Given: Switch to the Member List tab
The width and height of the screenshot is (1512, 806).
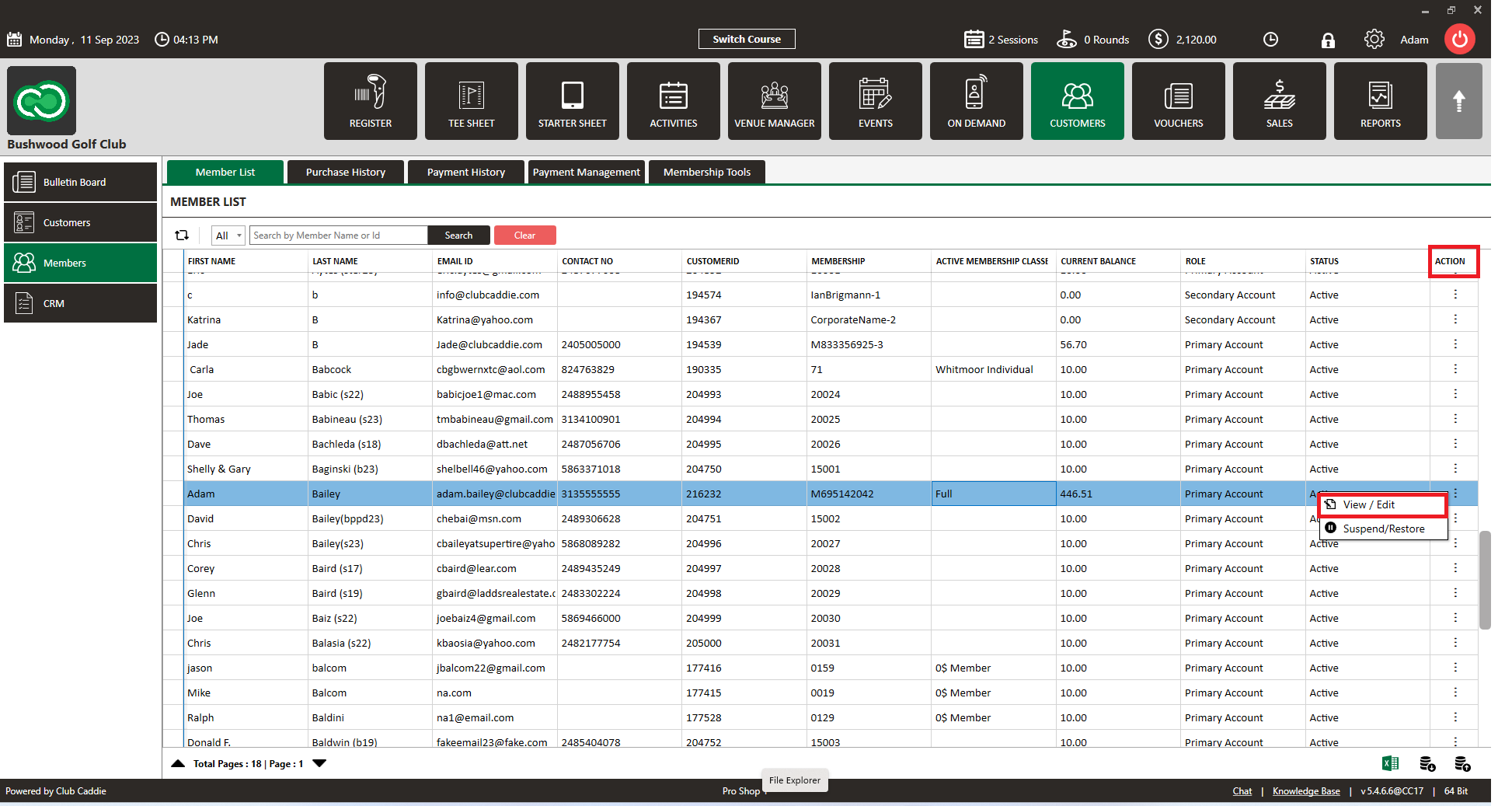Looking at the screenshot, I should pos(225,172).
